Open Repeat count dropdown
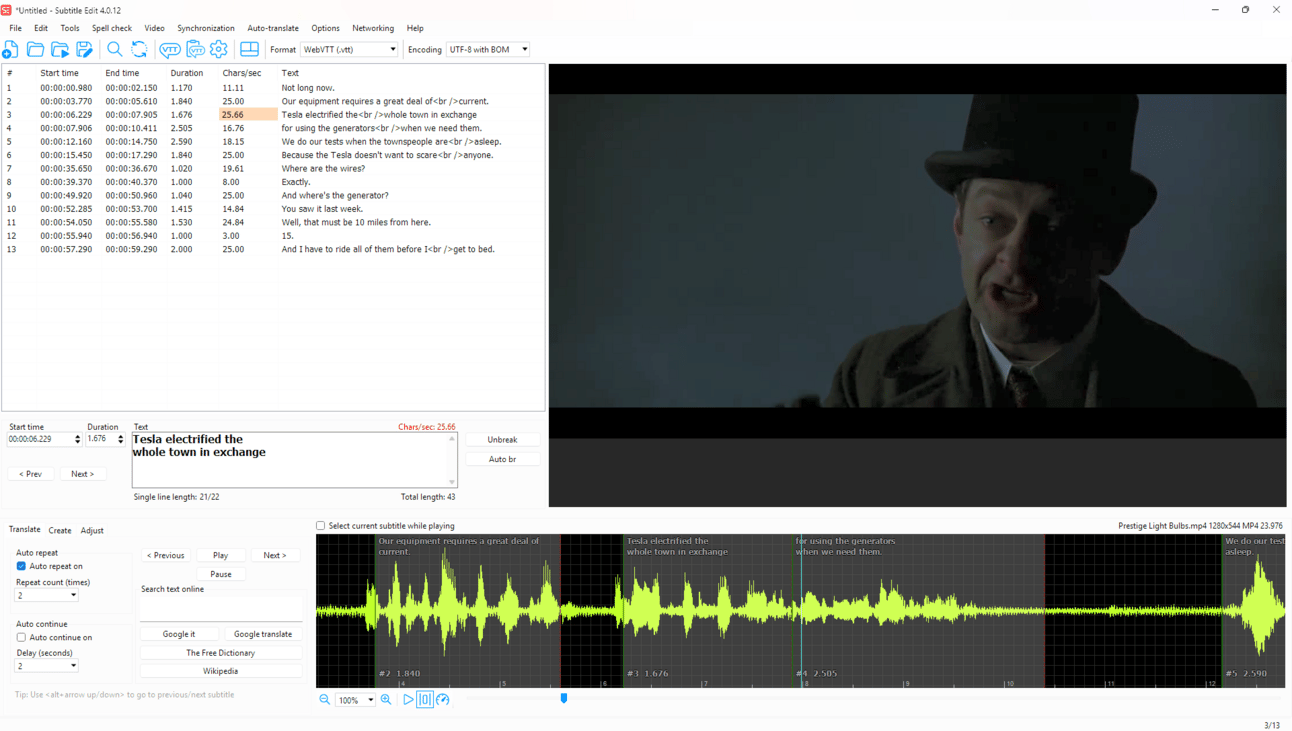 click(x=46, y=595)
